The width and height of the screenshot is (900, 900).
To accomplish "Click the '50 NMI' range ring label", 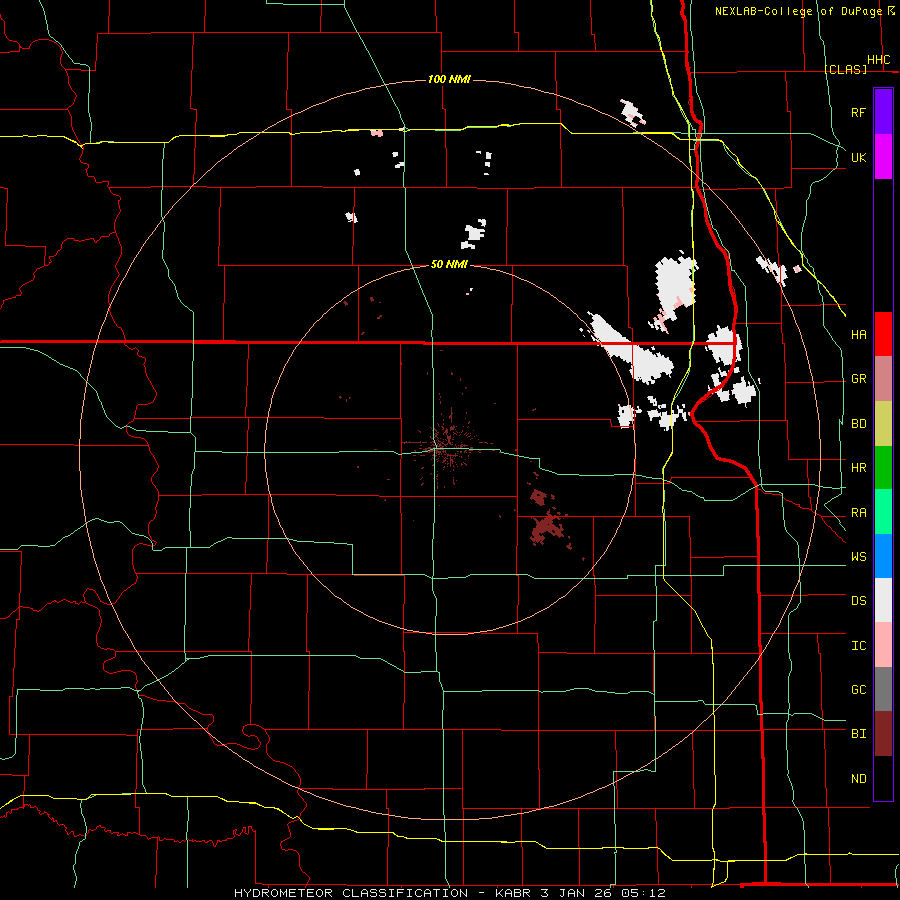I will point(449,264).
